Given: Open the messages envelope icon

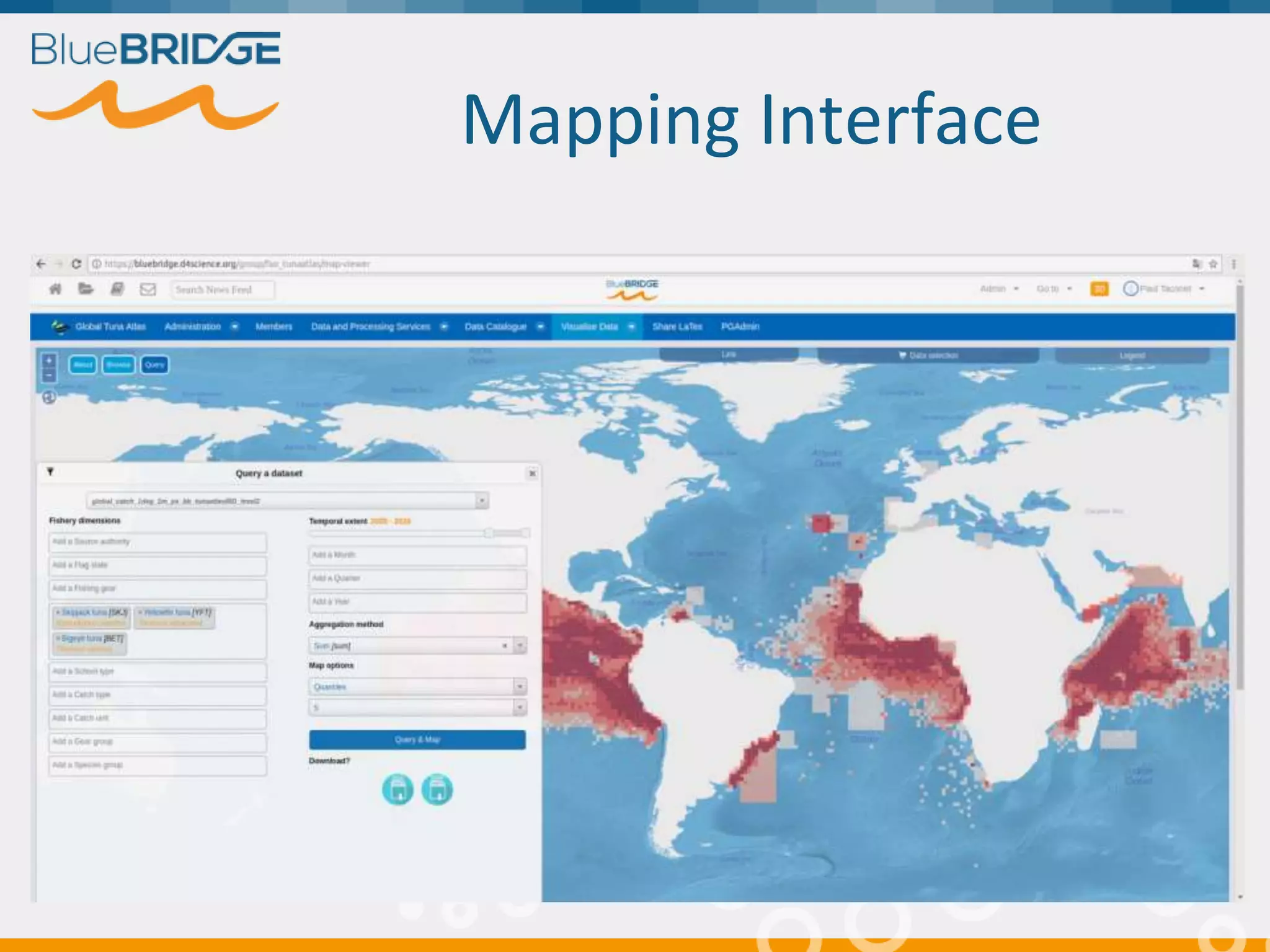Looking at the screenshot, I should [x=148, y=289].
